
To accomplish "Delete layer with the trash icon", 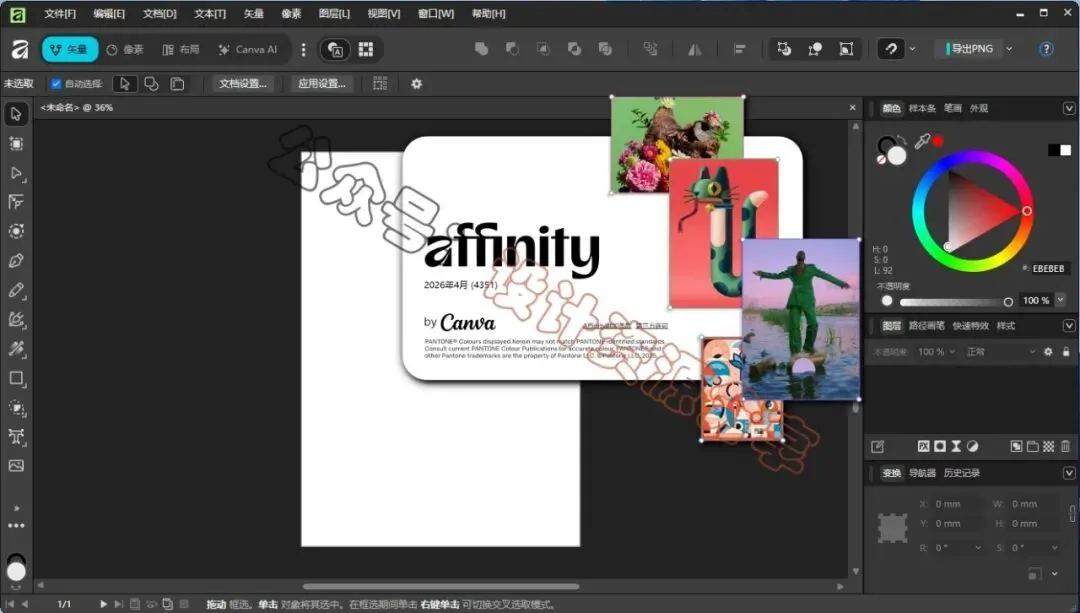I will coord(1066,446).
